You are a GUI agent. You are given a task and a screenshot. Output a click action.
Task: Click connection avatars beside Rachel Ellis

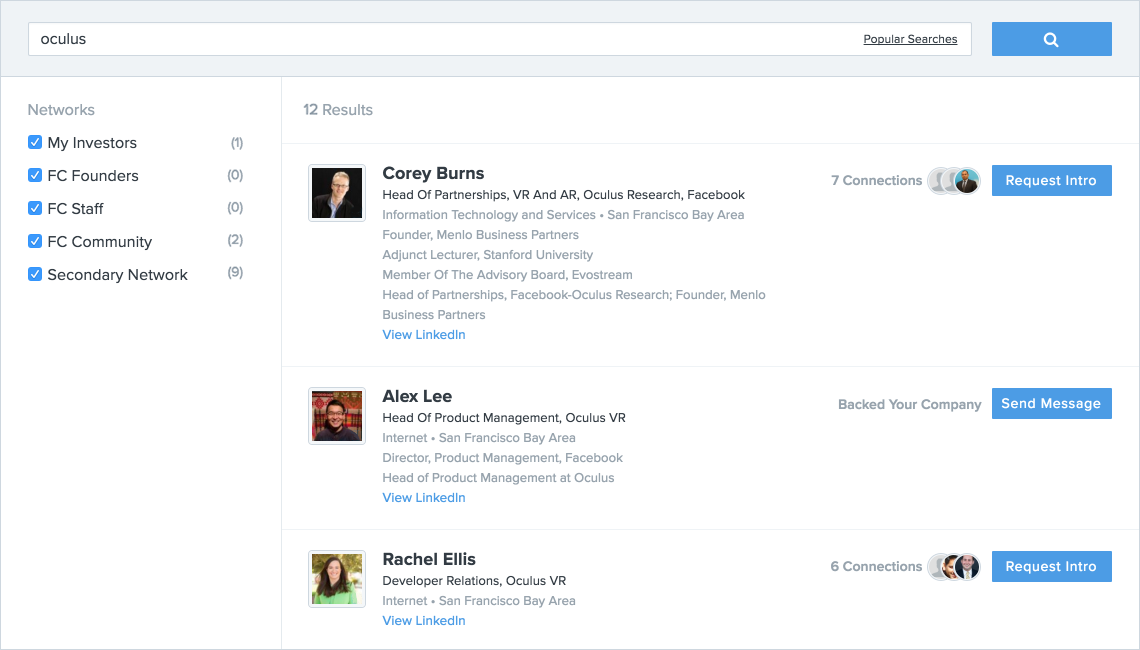coord(954,567)
